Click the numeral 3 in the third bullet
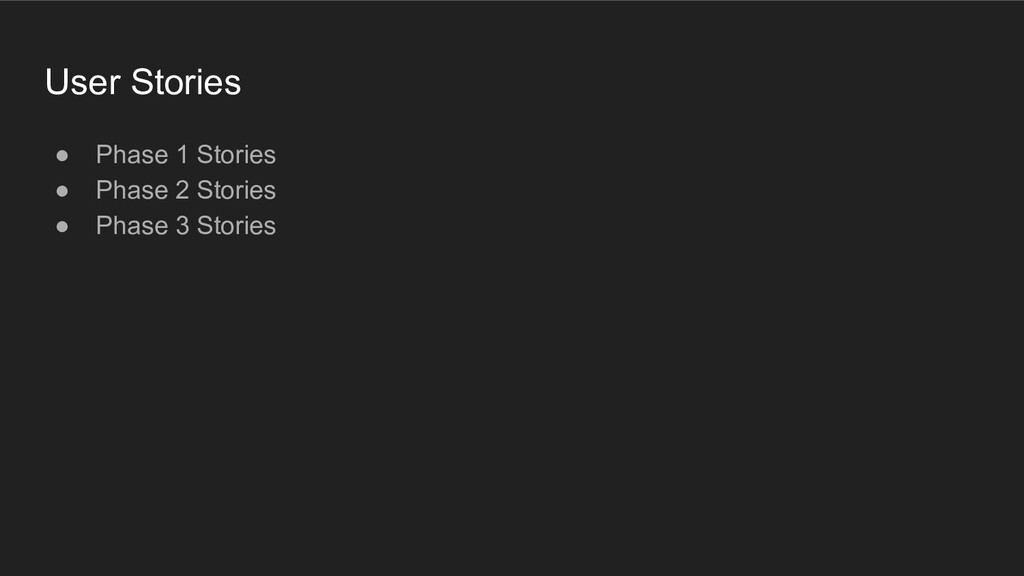Image resolution: width=1024 pixels, height=576 pixels. (183, 225)
